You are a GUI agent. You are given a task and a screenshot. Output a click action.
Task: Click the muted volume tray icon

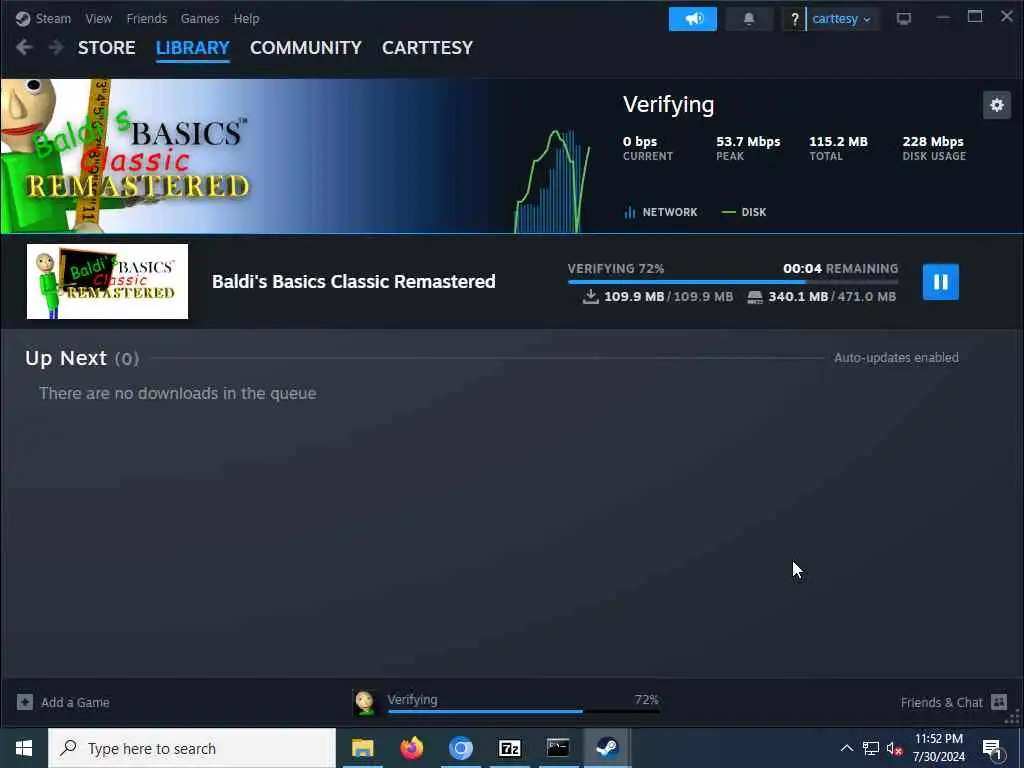895,748
